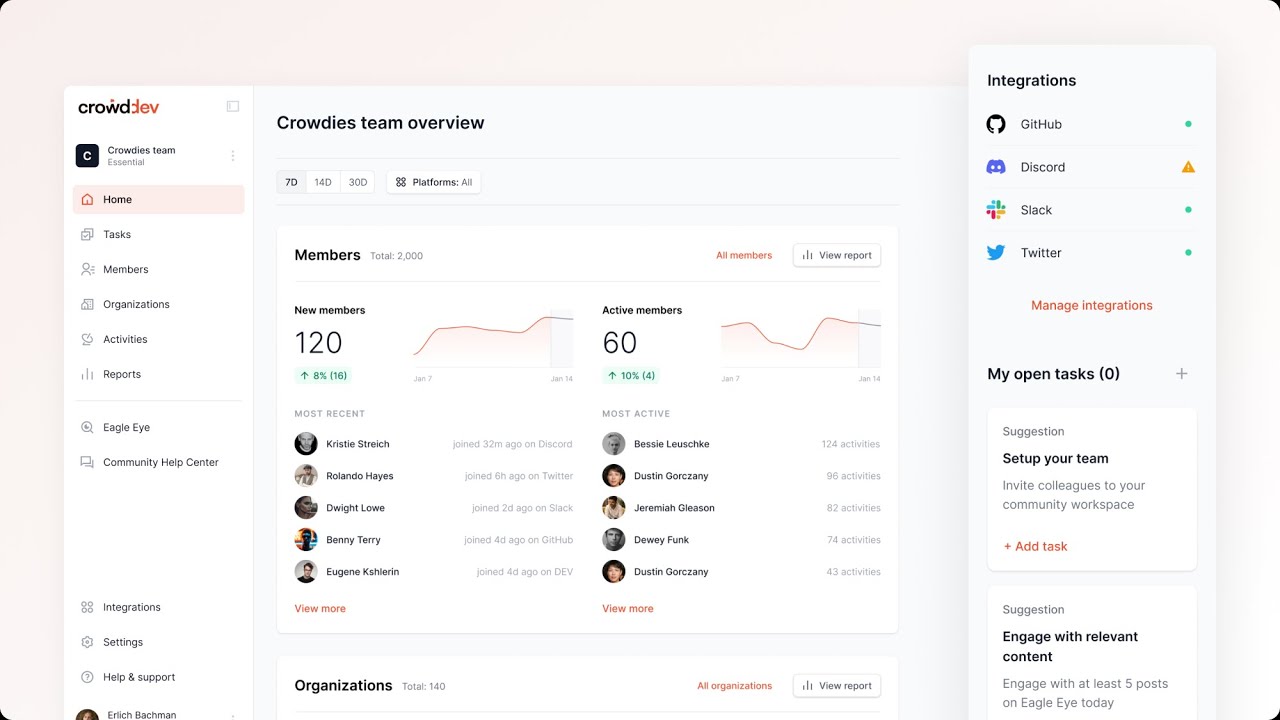Click the Discord warning triangle icon

tap(1188, 167)
